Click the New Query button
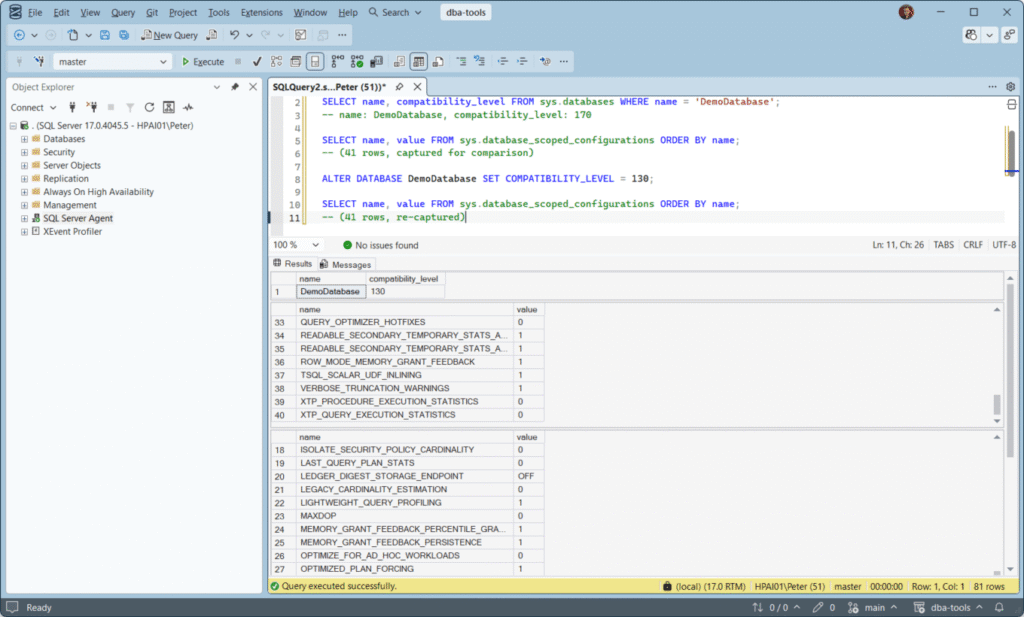This screenshot has width=1024, height=617. pos(170,35)
